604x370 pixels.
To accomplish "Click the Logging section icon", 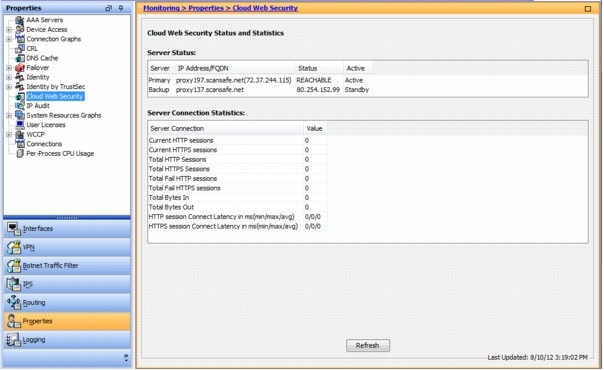I will pos(13,340).
